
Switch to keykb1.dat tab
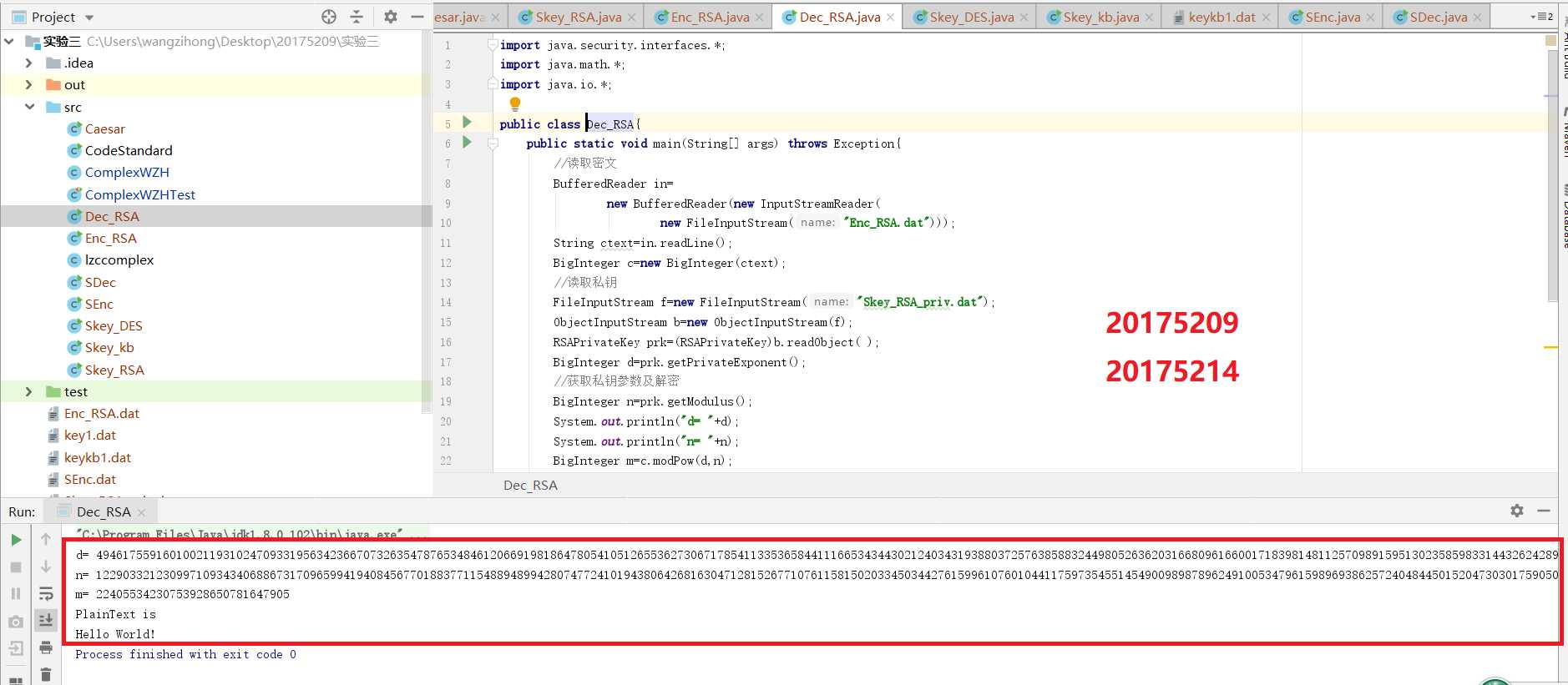point(1222,17)
